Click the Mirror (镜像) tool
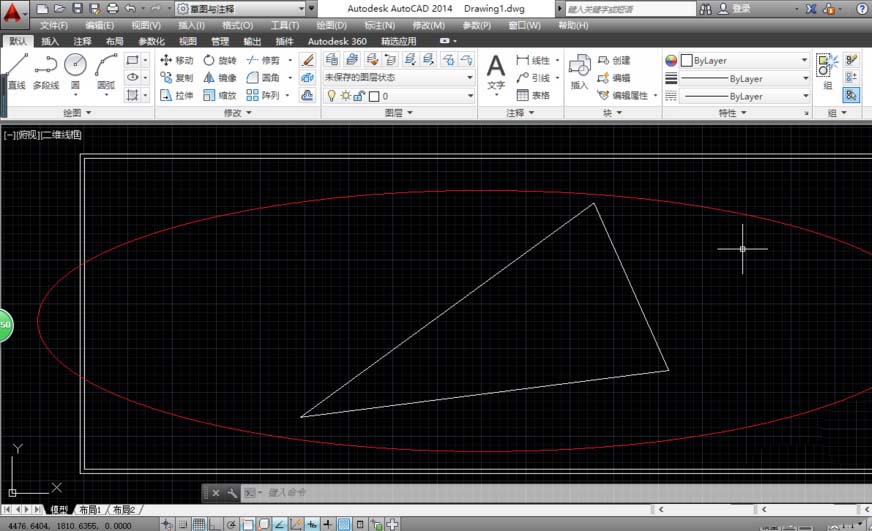Screen dimensions: 872x531 220,78
